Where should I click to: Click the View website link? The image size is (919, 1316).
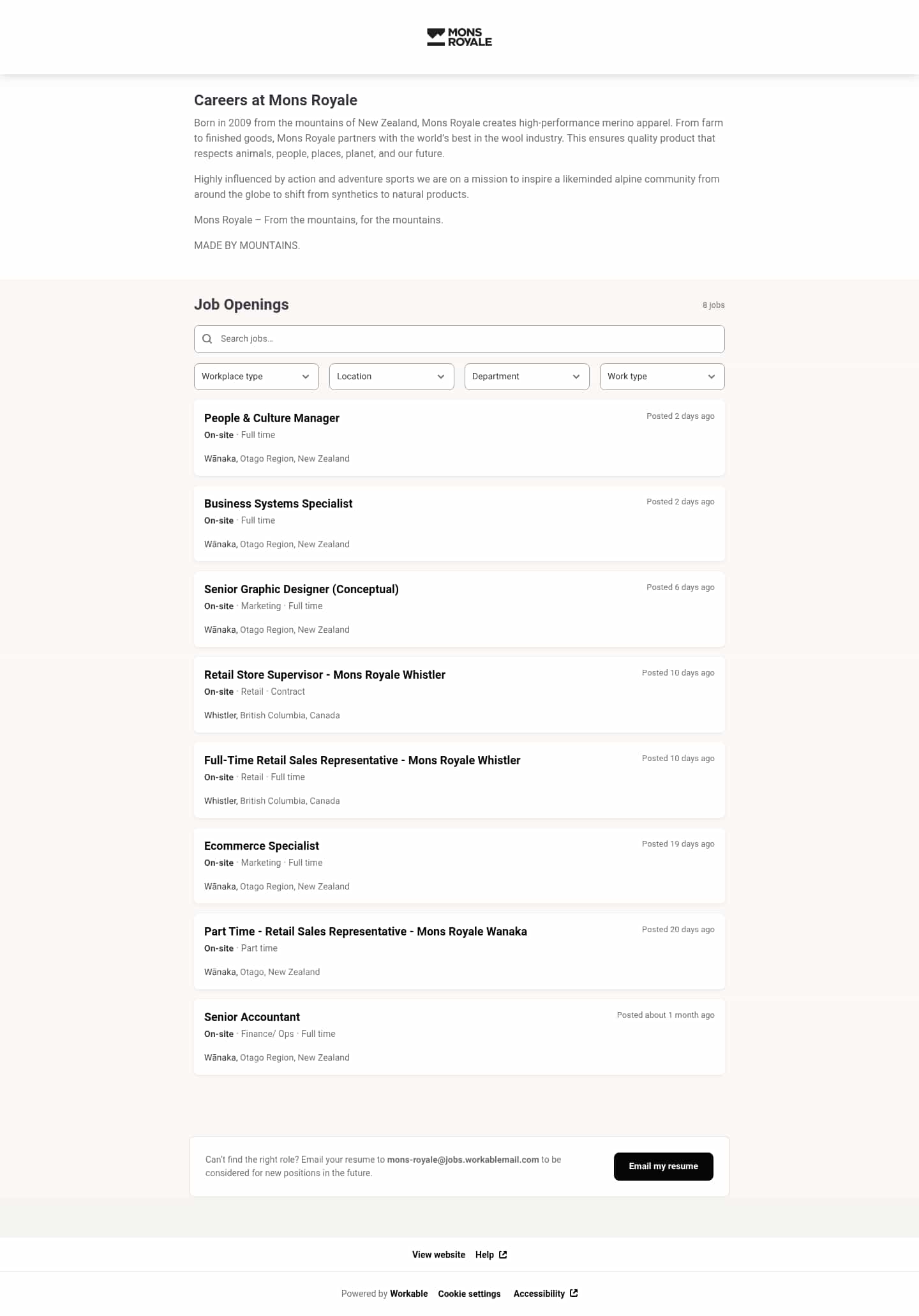click(438, 1255)
